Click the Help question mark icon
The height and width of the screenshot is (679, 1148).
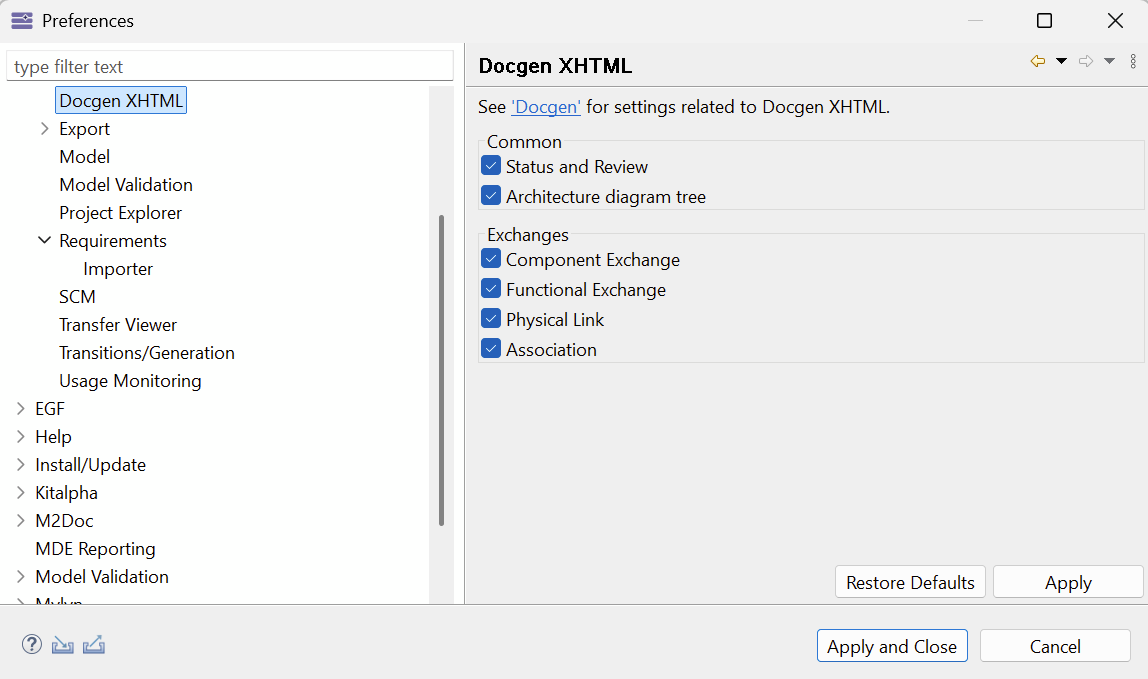pyautogui.click(x=32, y=645)
